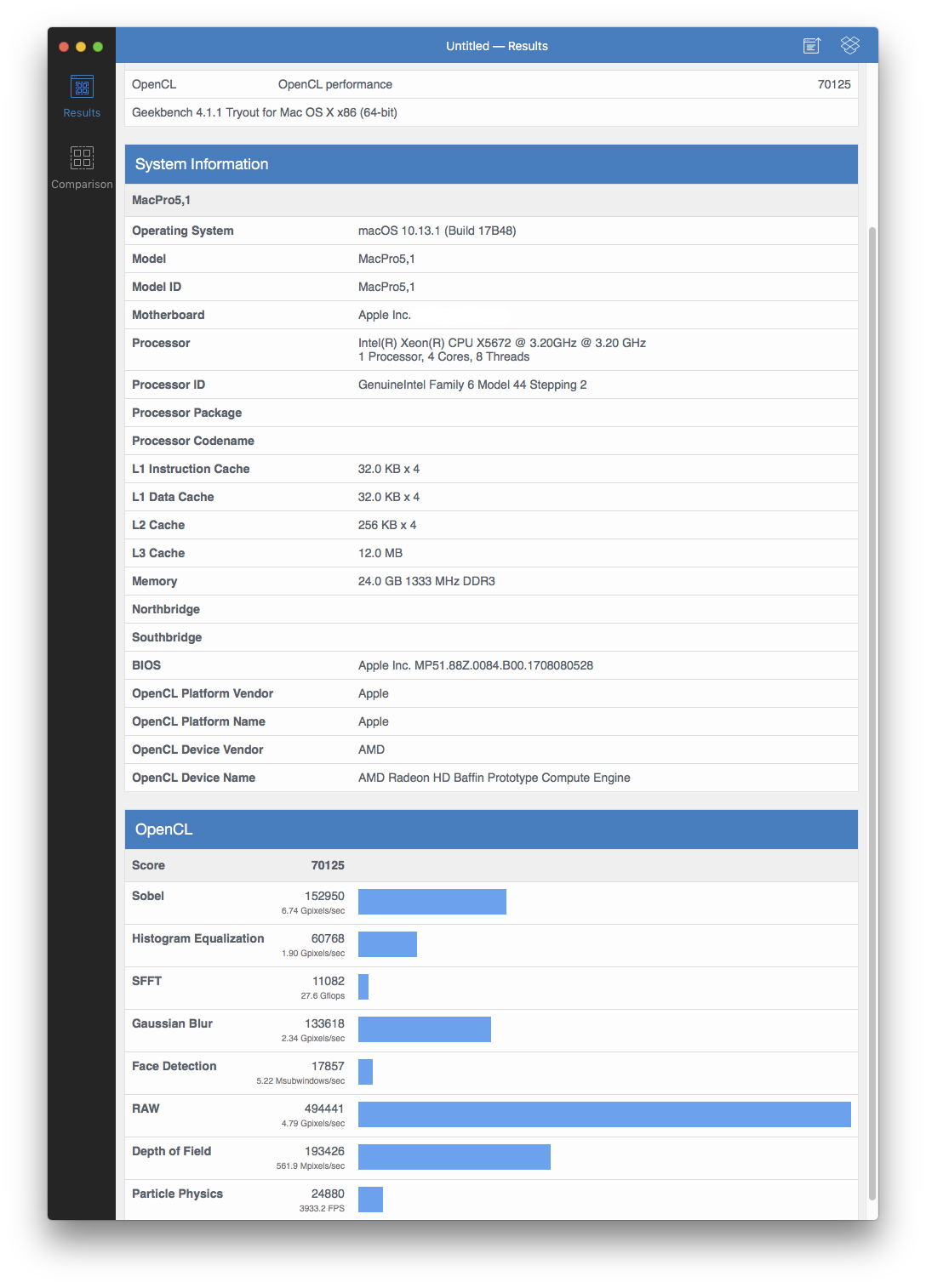Click the AMD Radeon HD Baffin device name

pyautogui.click(x=494, y=778)
